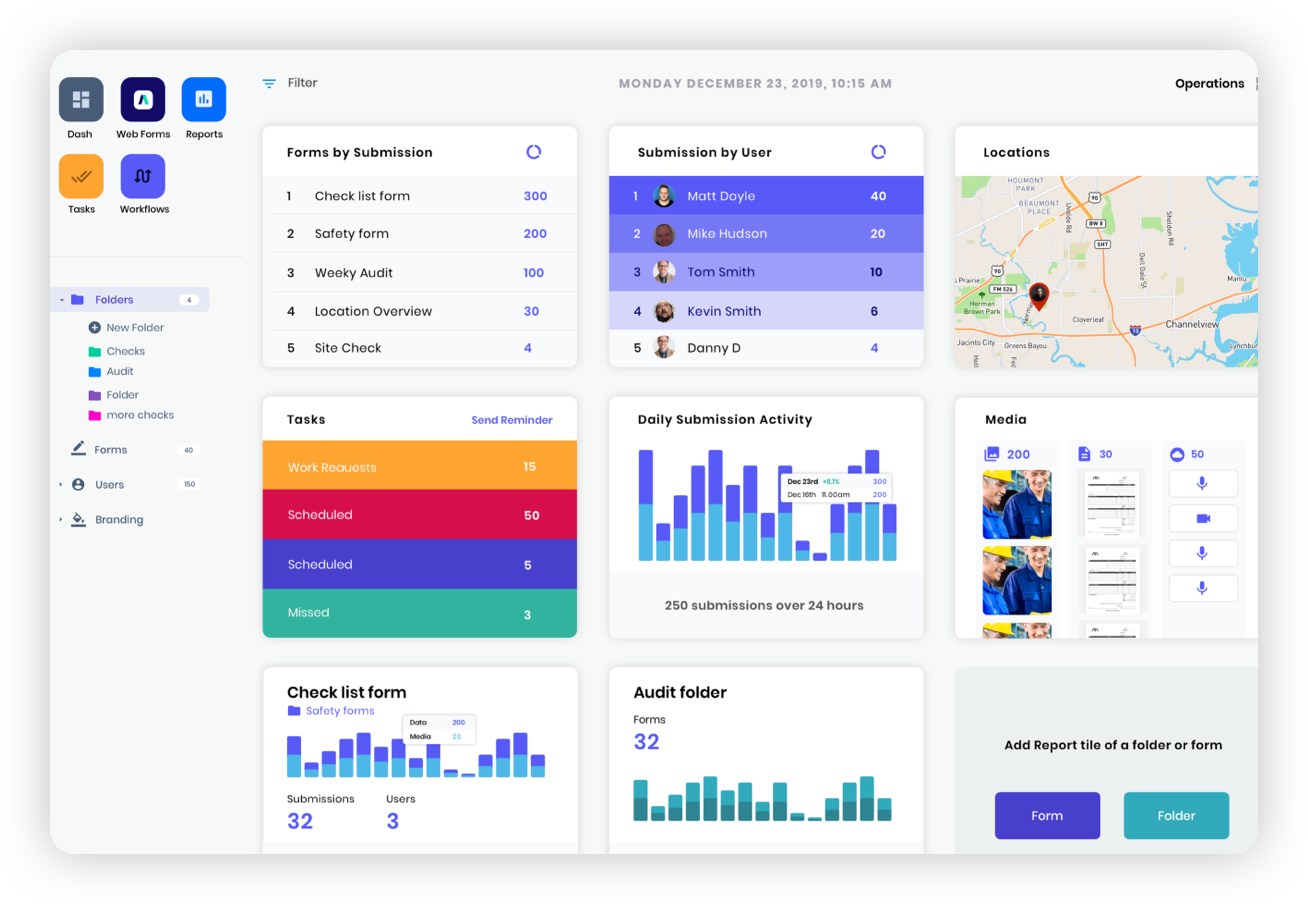
Task: Open the Reports section
Action: pyautogui.click(x=203, y=101)
